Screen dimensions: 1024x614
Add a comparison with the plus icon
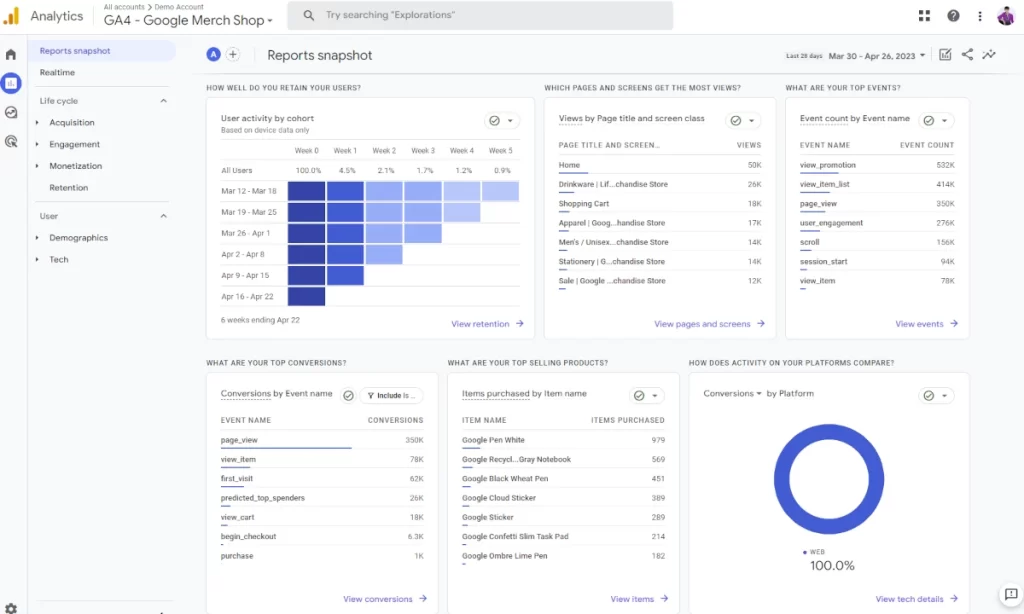tap(233, 55)
